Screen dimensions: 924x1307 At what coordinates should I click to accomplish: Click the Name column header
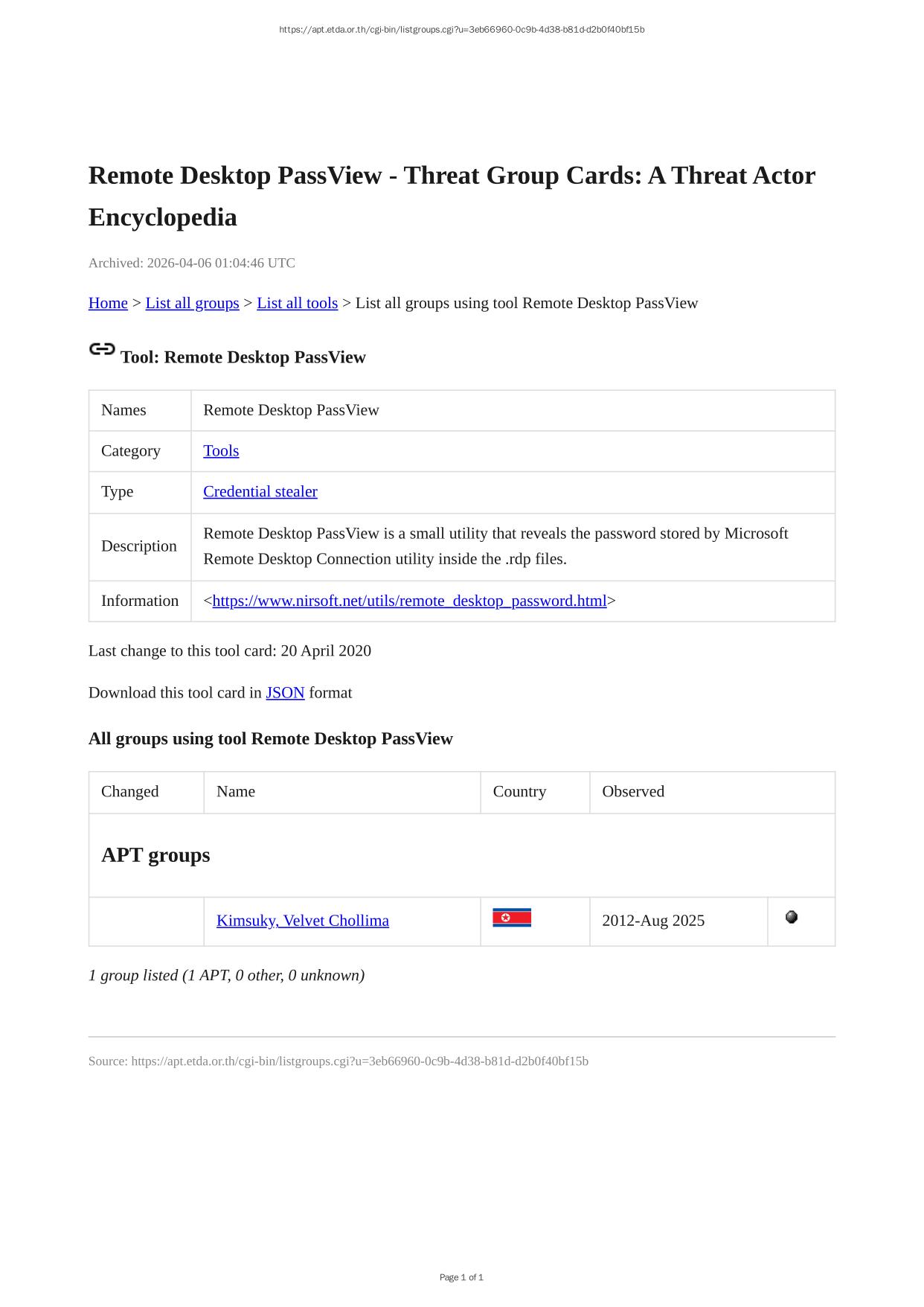[x=236, y=792]
